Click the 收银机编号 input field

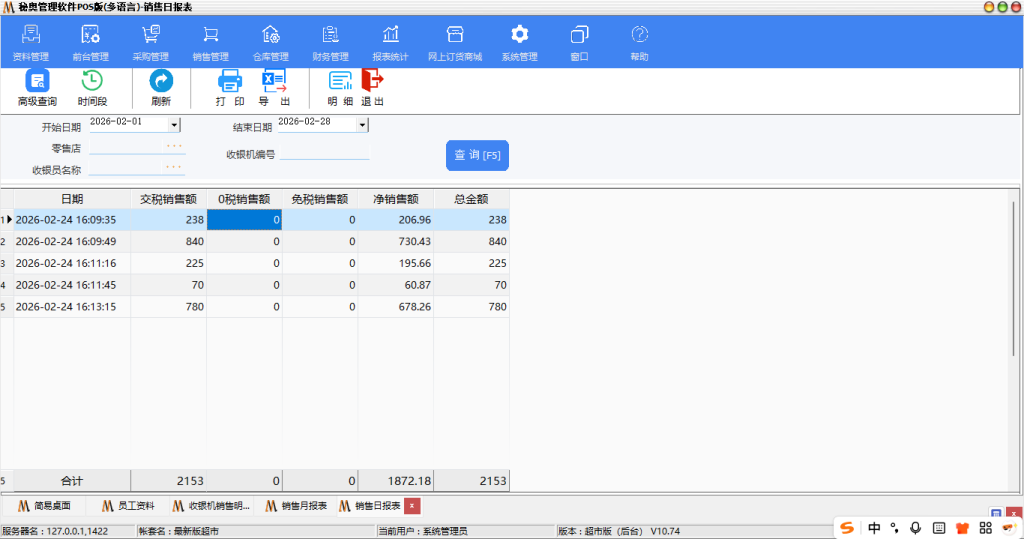[x=324, y=154]
